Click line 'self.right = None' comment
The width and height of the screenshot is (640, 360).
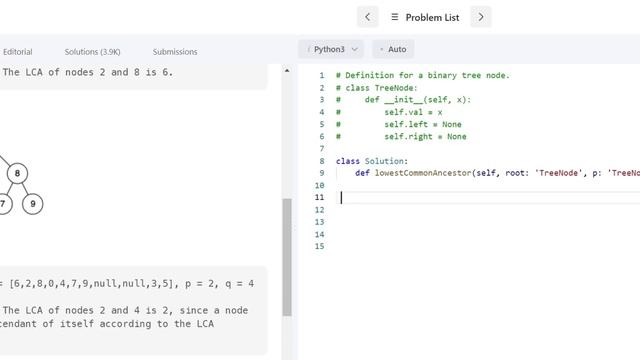coord(425,137)
